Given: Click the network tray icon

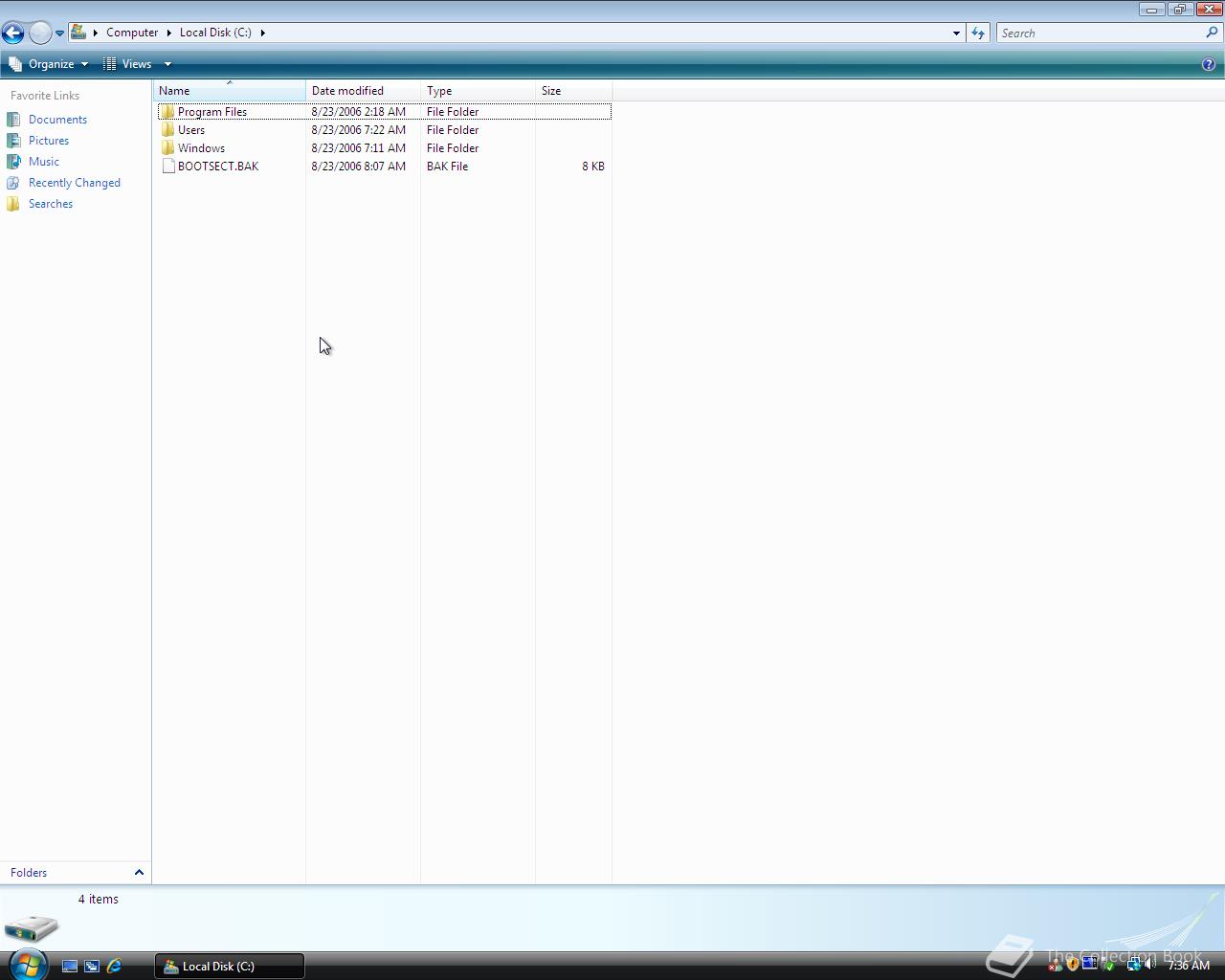Looking at the screenshot, I should pyautogui.click(x=1133, y=966).
